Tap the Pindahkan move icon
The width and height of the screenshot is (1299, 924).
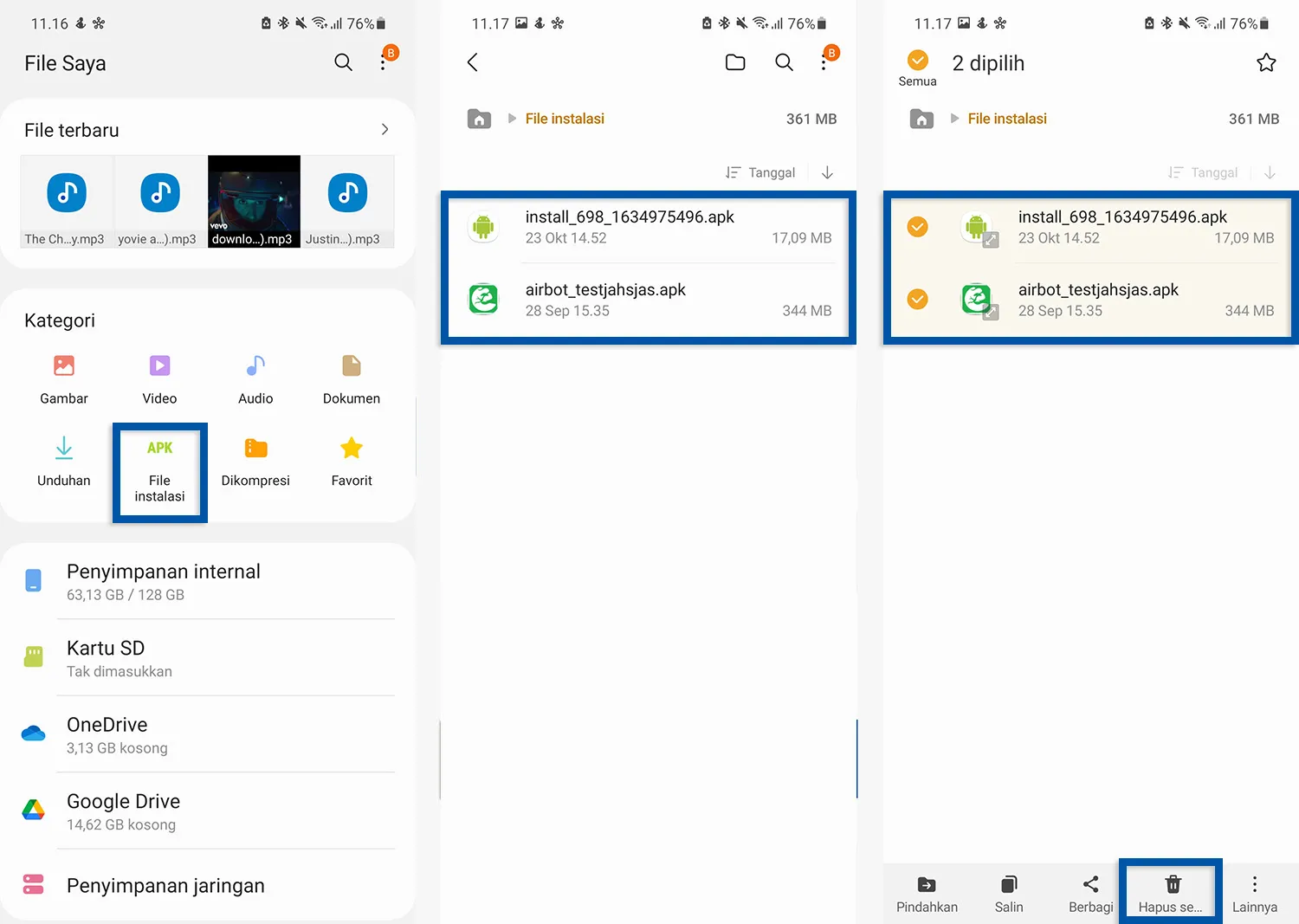coord(927,892)
